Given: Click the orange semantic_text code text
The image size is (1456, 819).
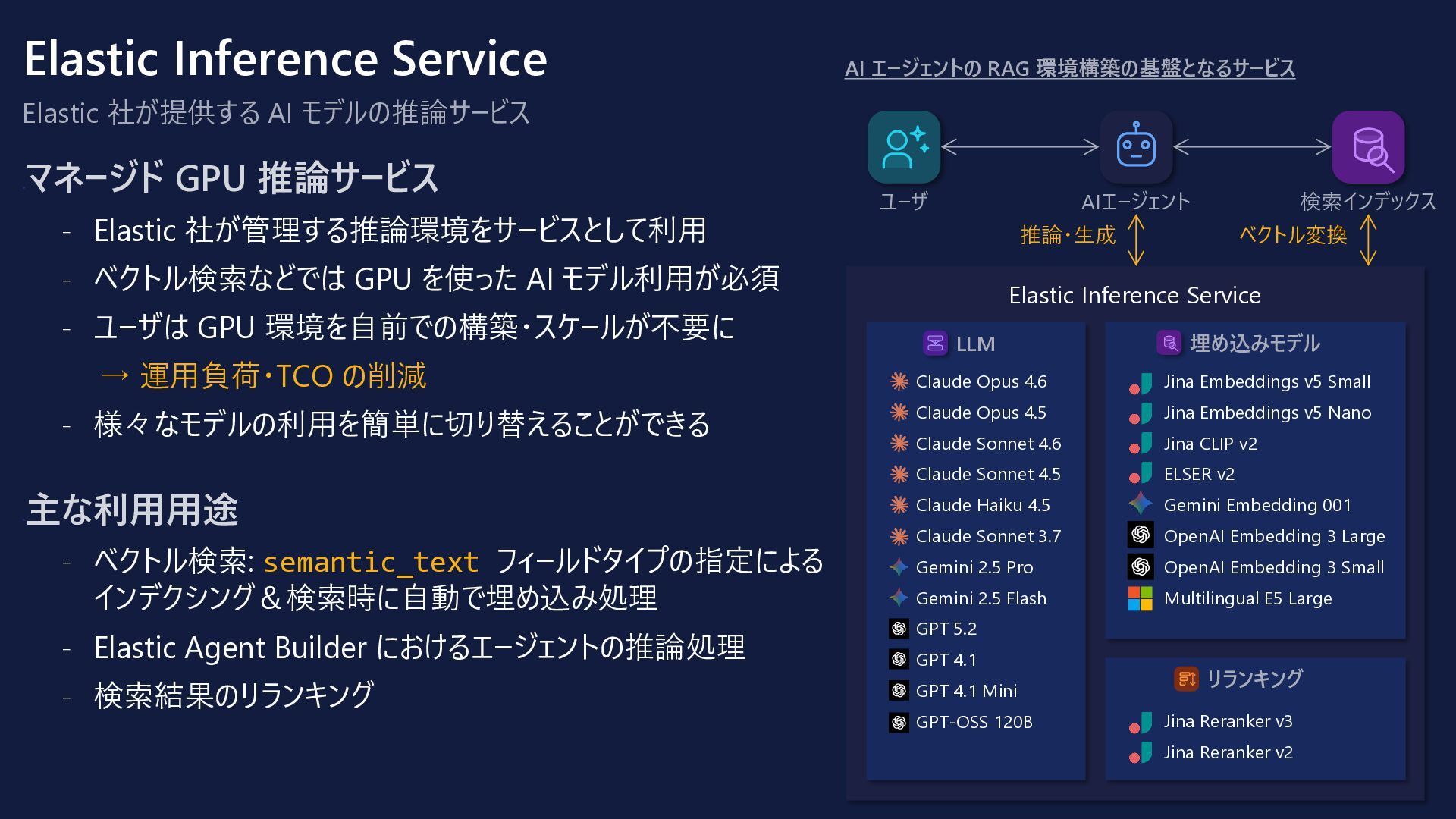Looking at the screenshot, I should 371,562.
